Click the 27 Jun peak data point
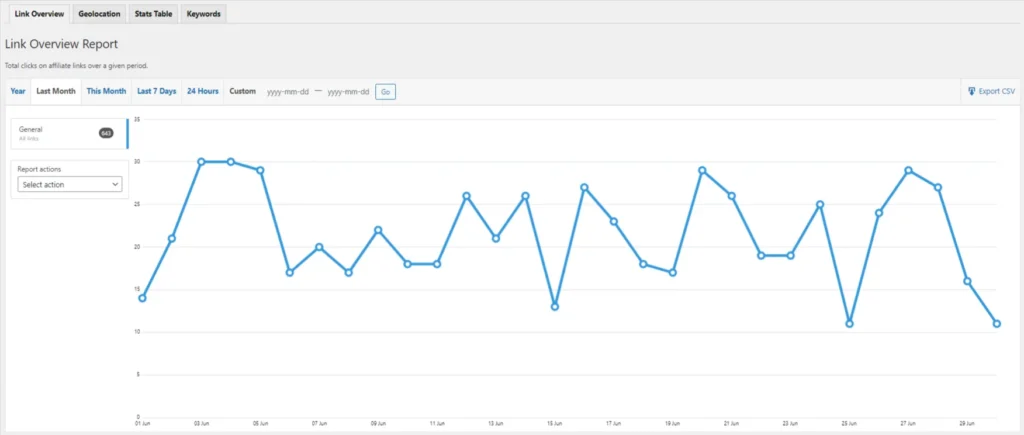The image size is (1024, 435). coord(908,170)
